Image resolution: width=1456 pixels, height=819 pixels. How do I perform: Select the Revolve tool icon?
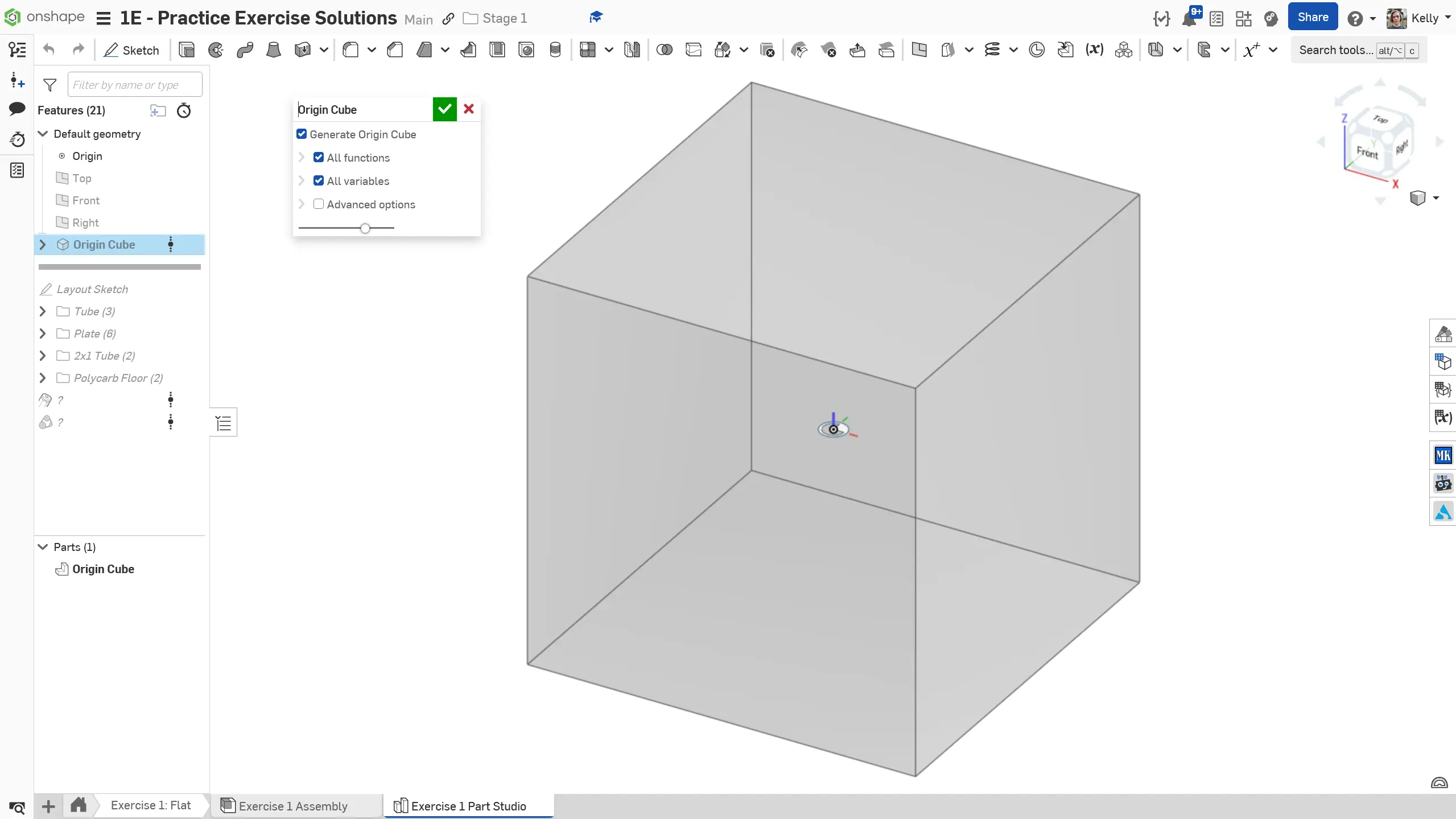216,50
